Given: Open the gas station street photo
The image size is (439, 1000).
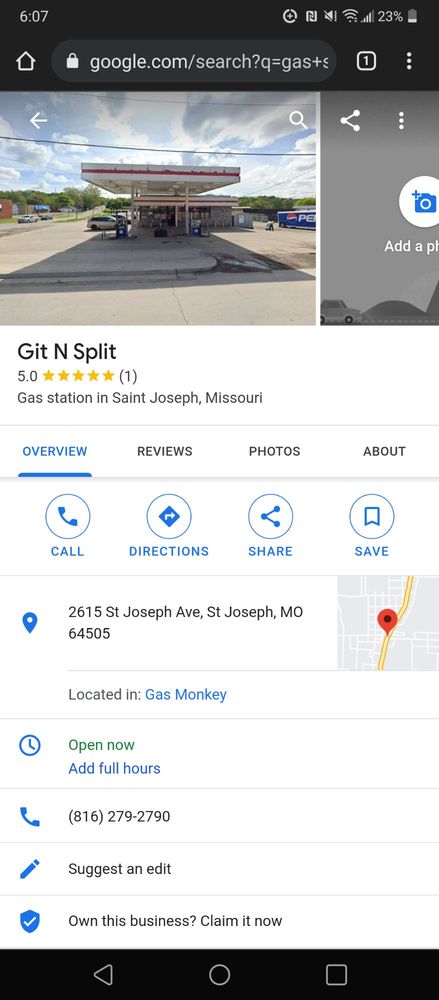Looking at the screenshot, I should [x=158, y=208].
